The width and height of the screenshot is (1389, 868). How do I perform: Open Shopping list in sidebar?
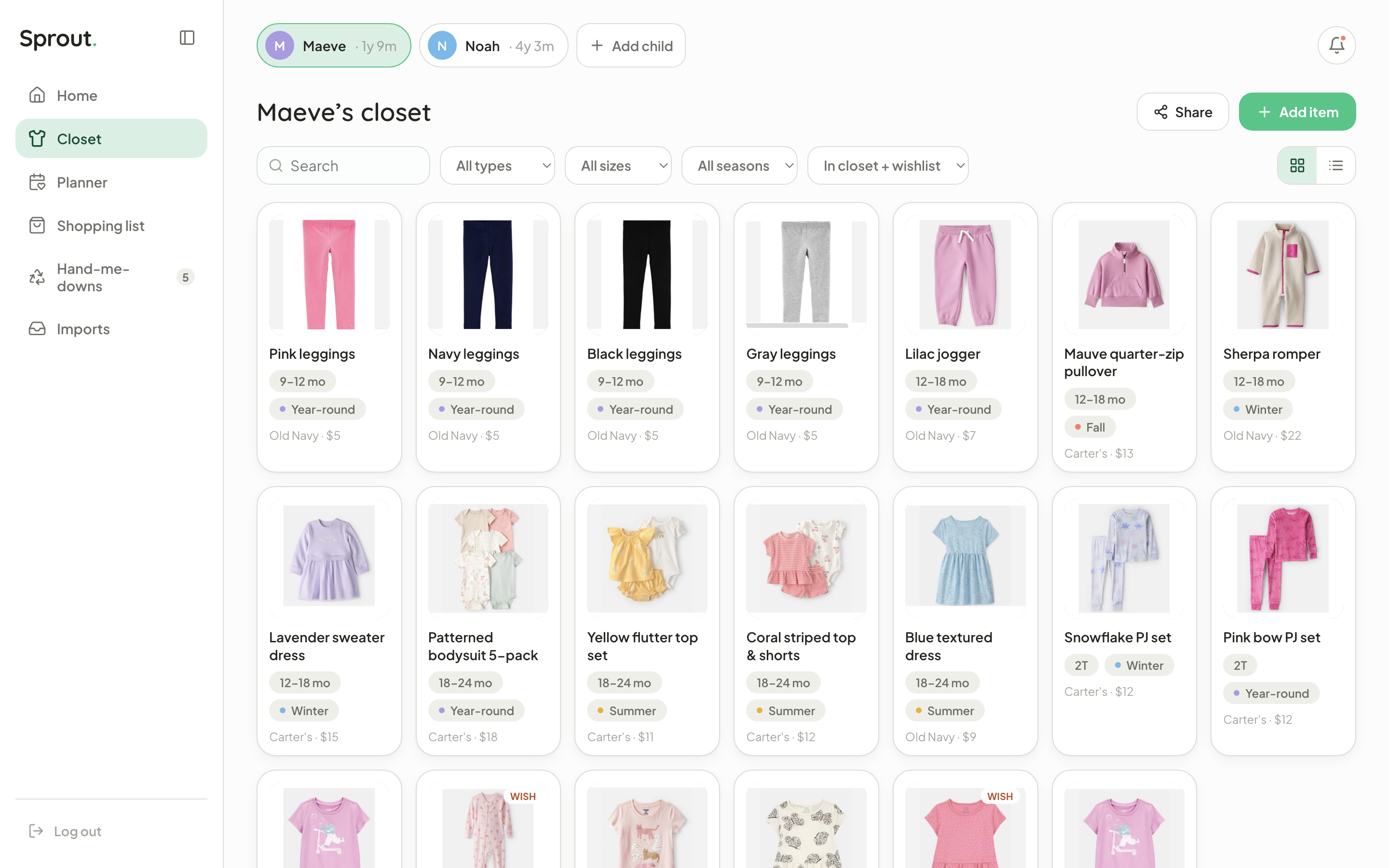coord(111,226)
